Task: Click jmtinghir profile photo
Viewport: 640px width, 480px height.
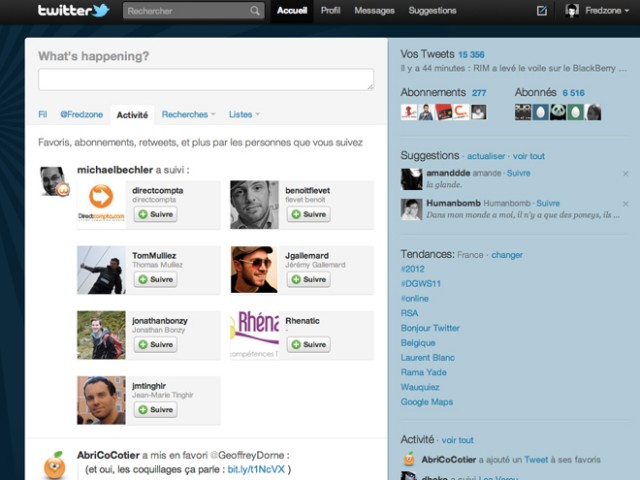Action: pos(101,400)
